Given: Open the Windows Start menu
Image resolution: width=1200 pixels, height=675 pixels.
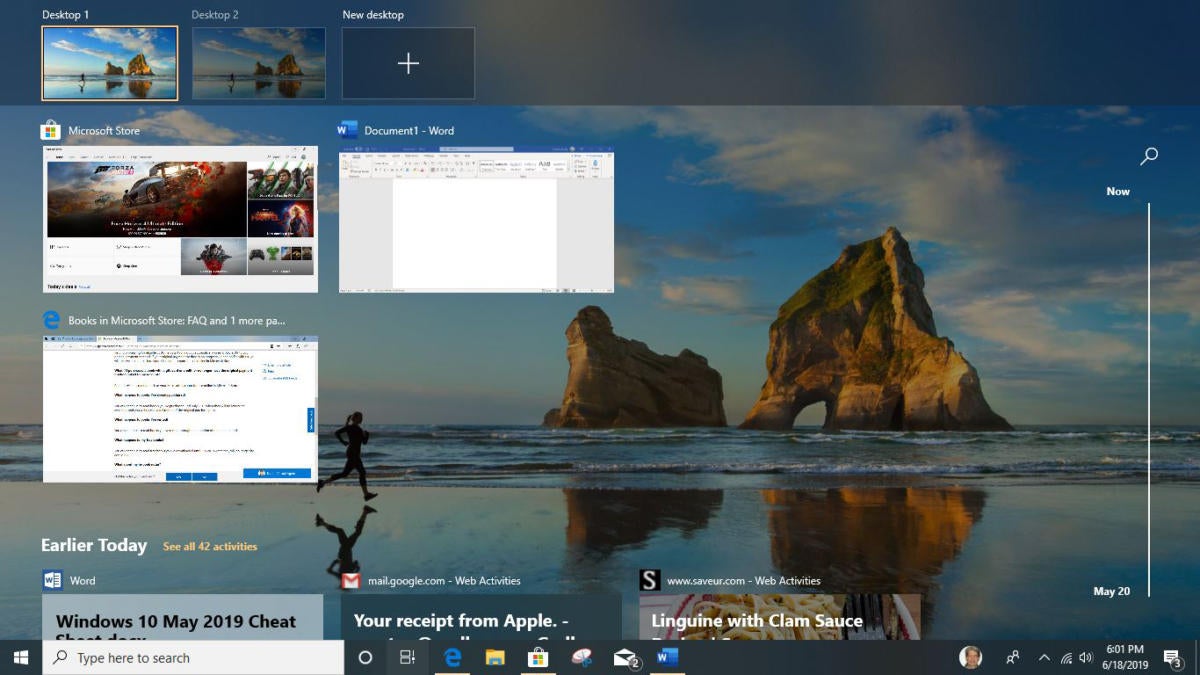Looking at the screenshot, I should (20, 657).
